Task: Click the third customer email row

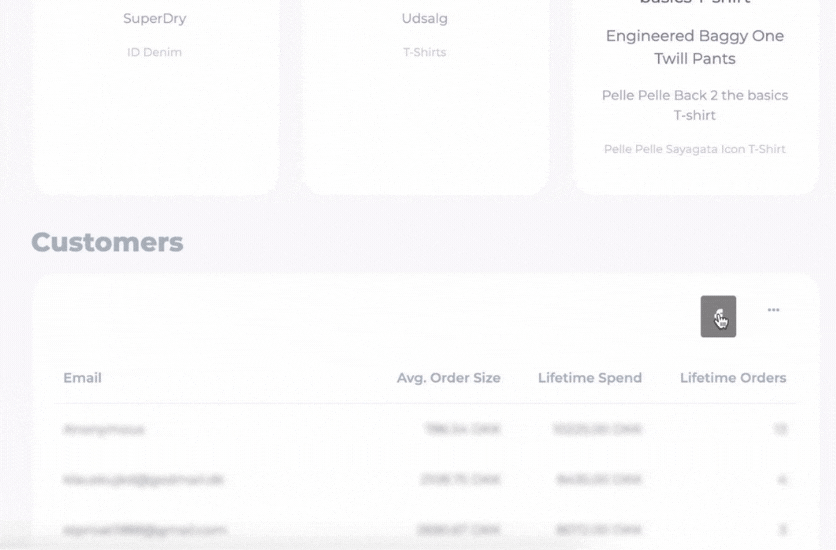Action: point(144,529)
